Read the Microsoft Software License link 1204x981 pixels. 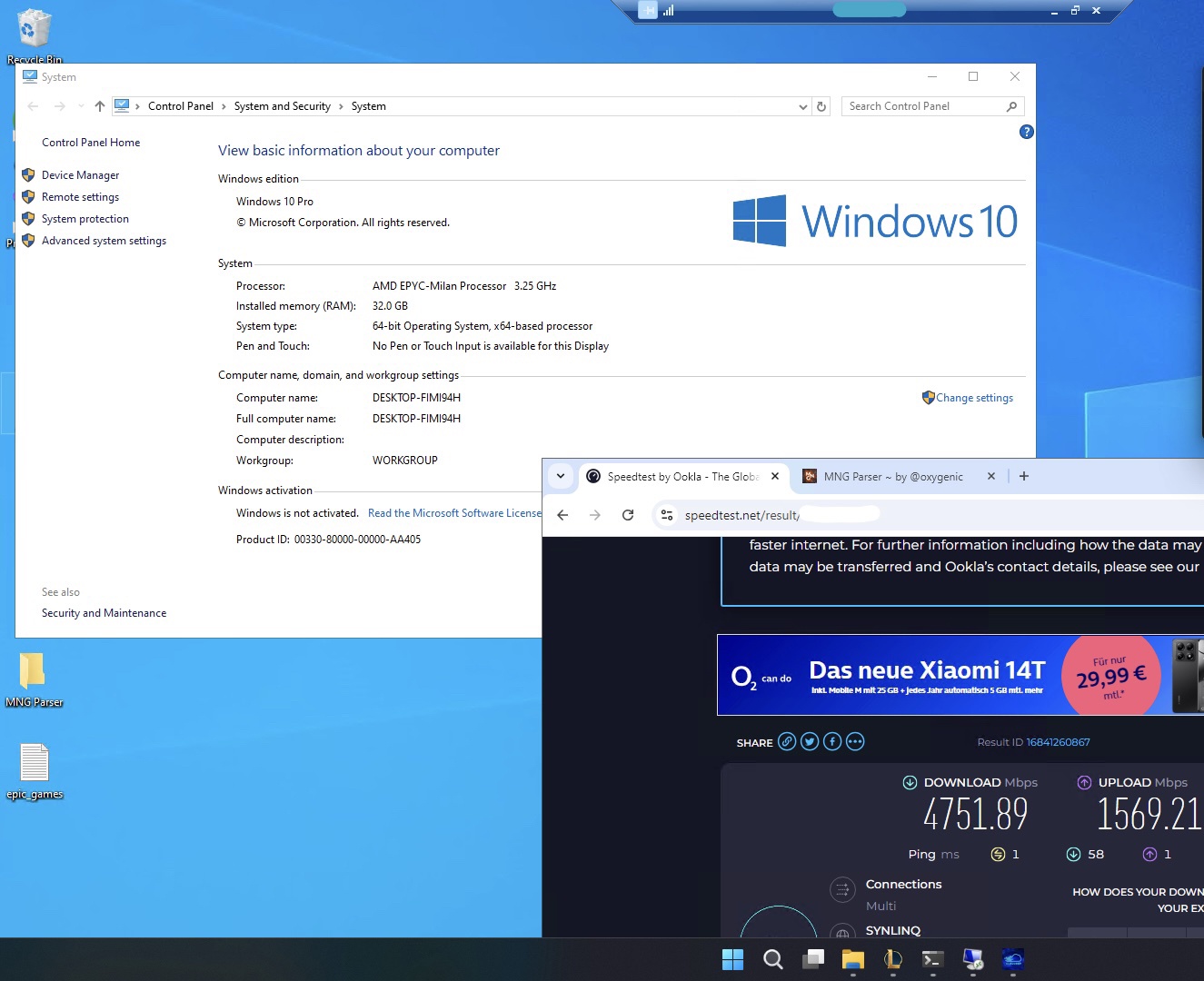(454, 513)
